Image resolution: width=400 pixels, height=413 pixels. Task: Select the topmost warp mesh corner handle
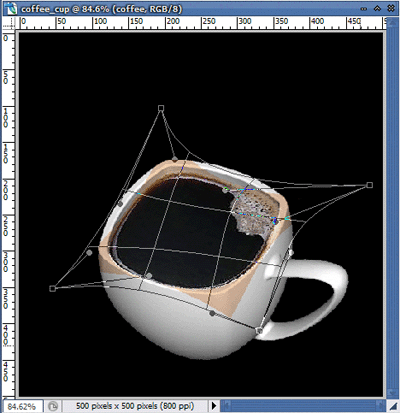(161, 108)
